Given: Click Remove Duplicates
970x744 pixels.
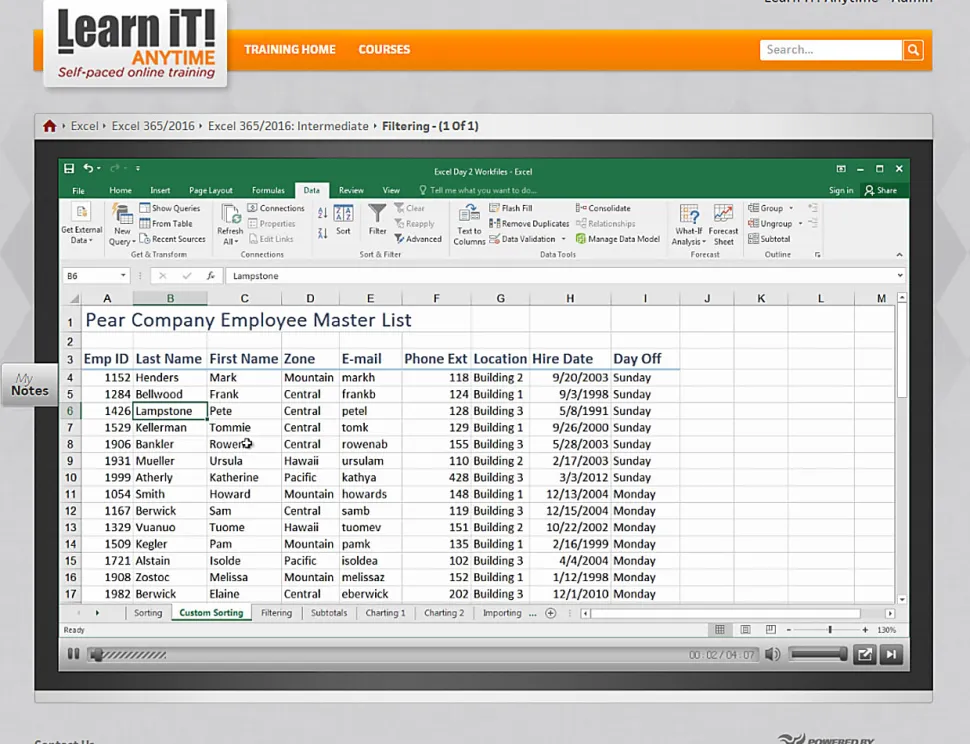Looking at the screenshot, I should [529, 224].
